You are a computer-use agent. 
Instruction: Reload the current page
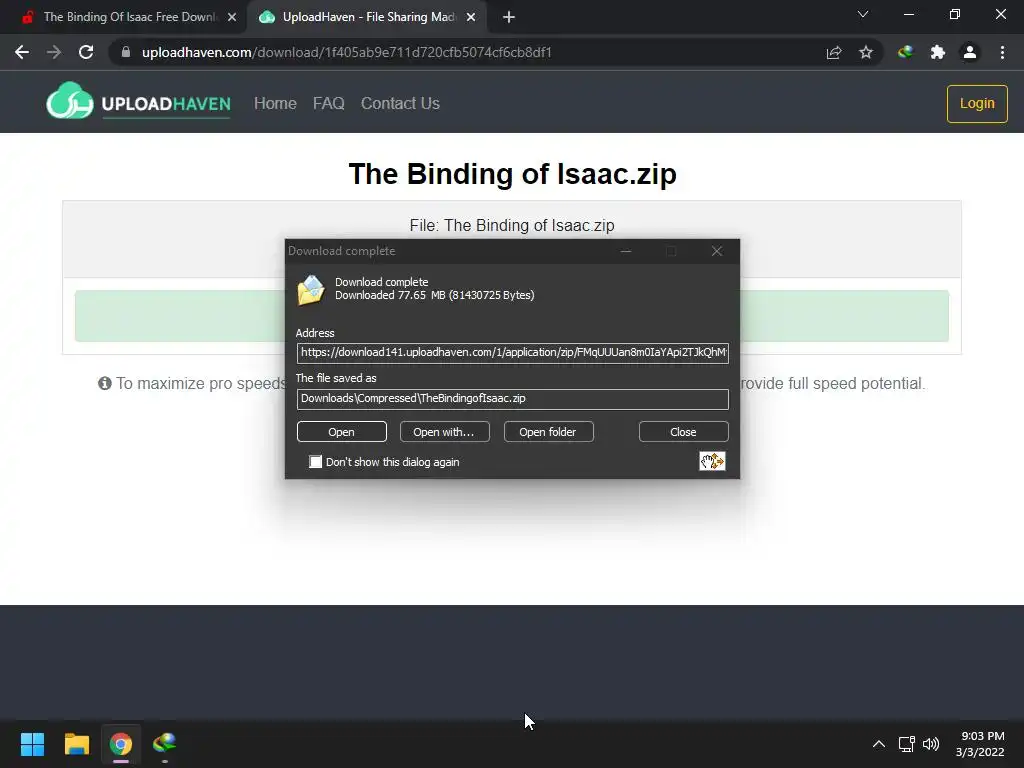[x=86, y=52]
